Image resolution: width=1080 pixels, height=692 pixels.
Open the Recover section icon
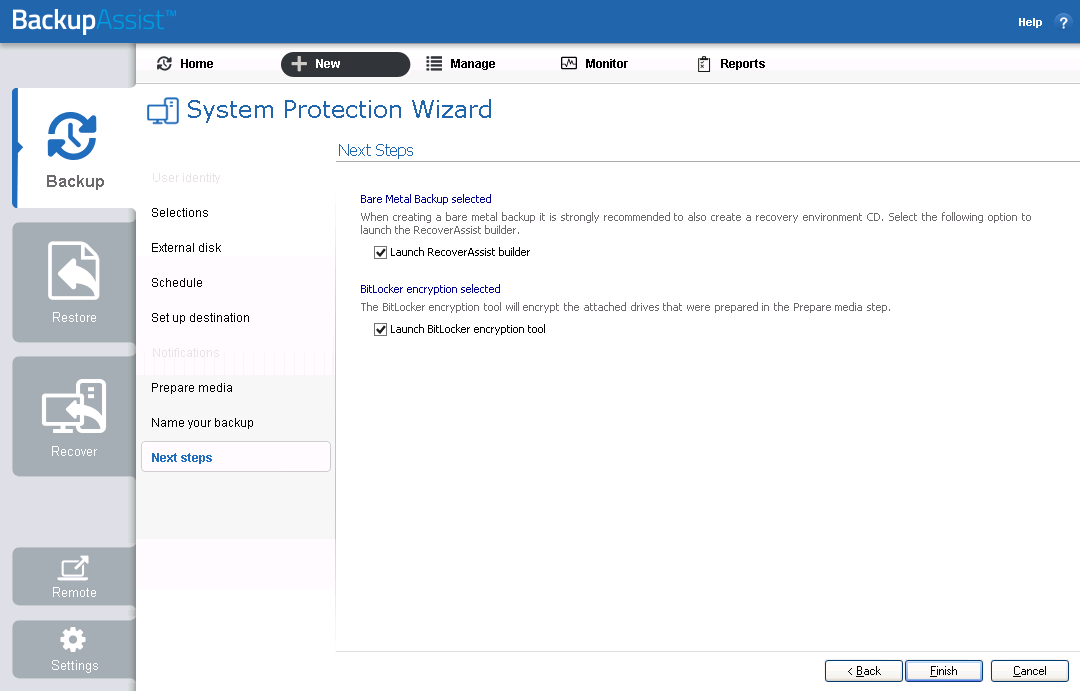tap(74, 406)
